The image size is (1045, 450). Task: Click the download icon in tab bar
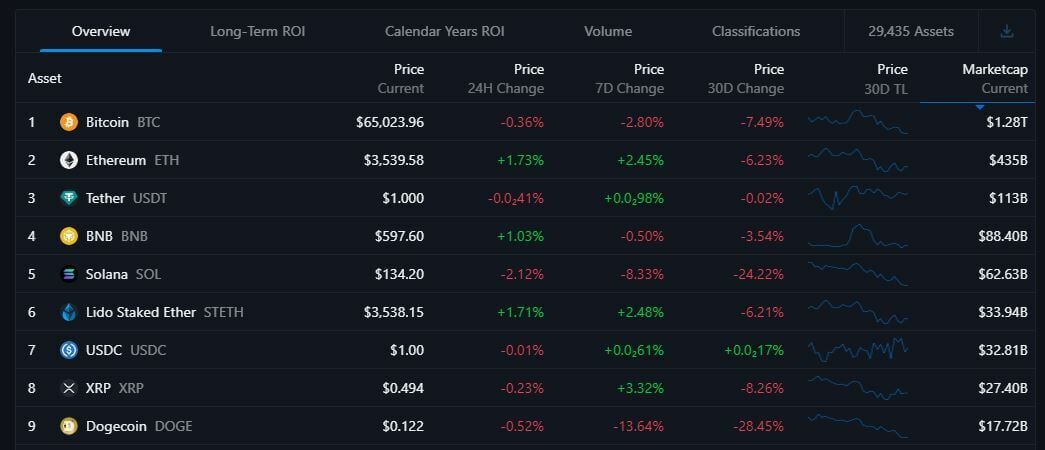pos(1007,31)
